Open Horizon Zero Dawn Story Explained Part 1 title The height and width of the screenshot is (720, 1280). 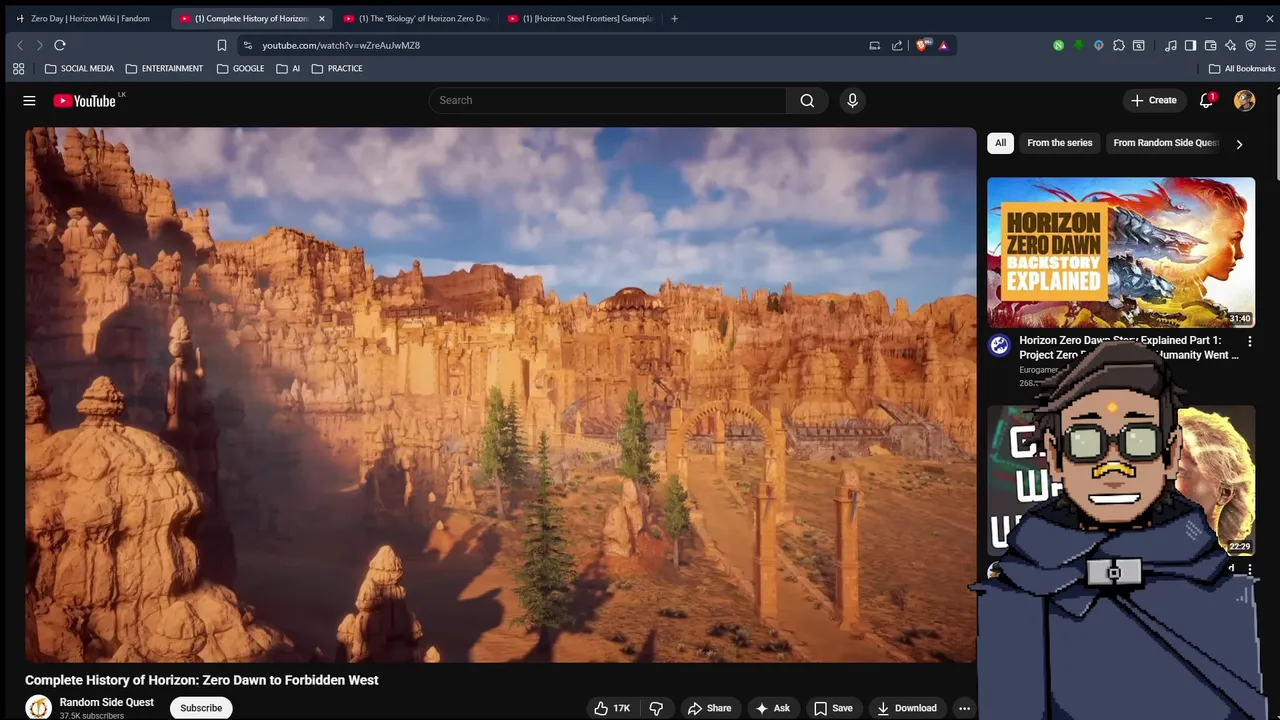coord(1128,347)
